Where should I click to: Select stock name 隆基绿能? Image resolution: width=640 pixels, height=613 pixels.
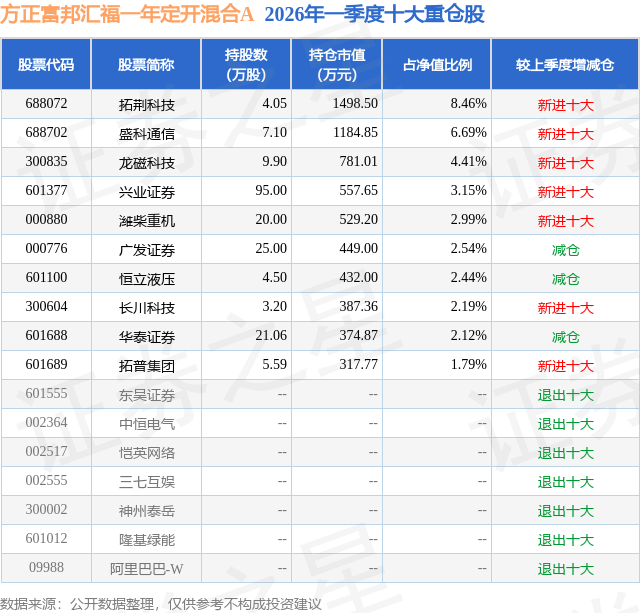[x=147, y=540]
